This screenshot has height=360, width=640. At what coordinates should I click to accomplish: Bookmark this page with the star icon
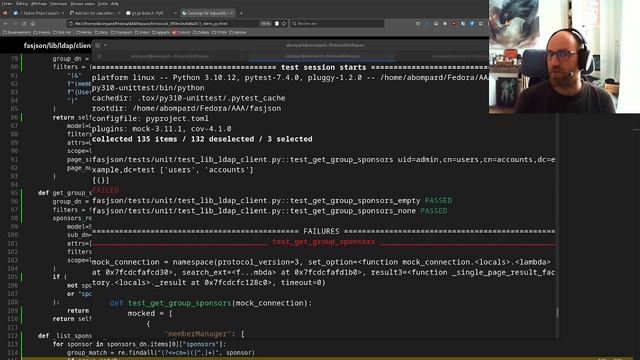click(284, 24)
